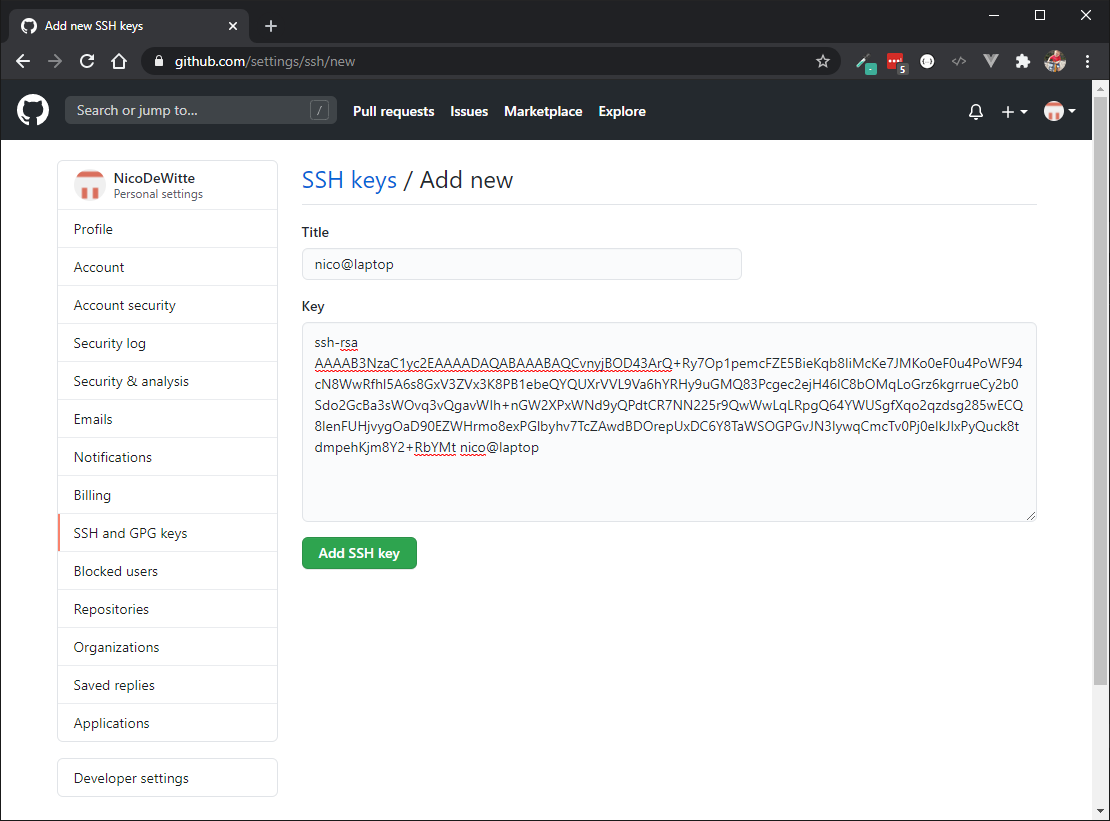Screen dimensions: 1110x821
Task: Bookmark this page with the star icon
Action: (x=823, y=62)
